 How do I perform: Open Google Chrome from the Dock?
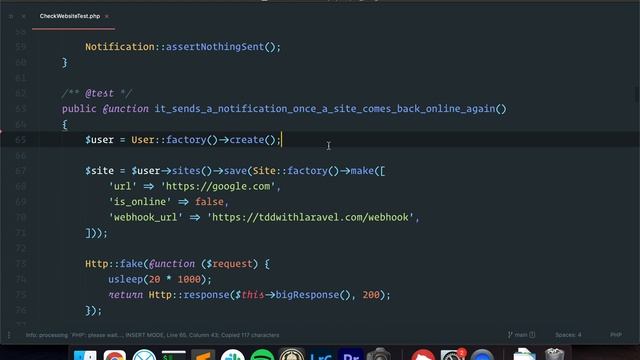pos(115,355)
